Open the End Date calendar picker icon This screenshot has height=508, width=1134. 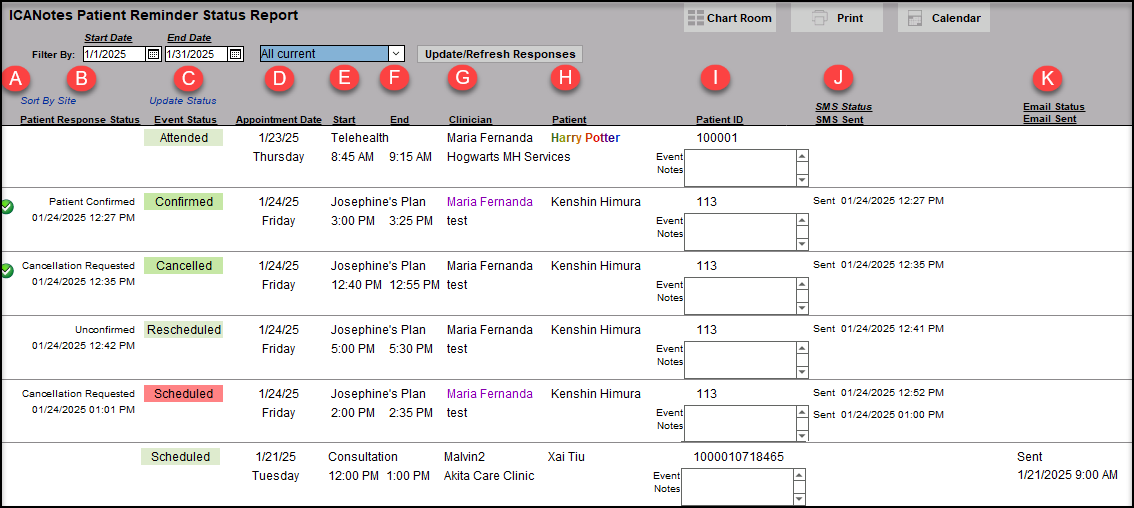[x=236, y=54]
